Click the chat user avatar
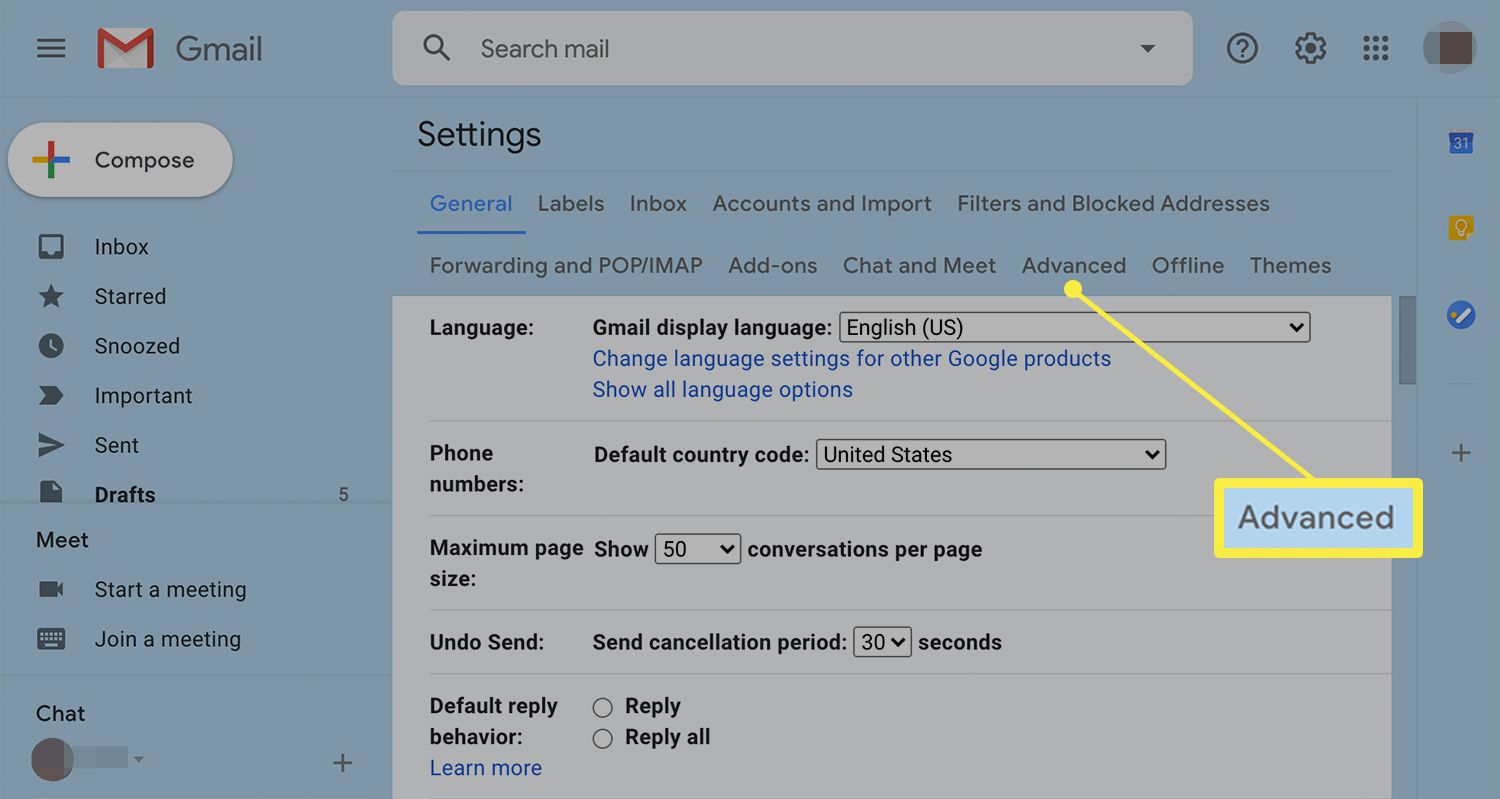Screen dimensions: 1500x799 tap(53, 759)
